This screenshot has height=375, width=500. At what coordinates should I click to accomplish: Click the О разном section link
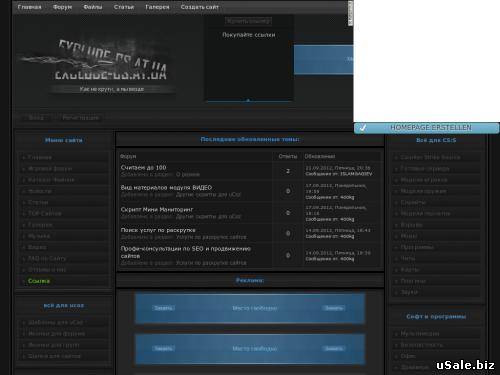tap(188, 174)
